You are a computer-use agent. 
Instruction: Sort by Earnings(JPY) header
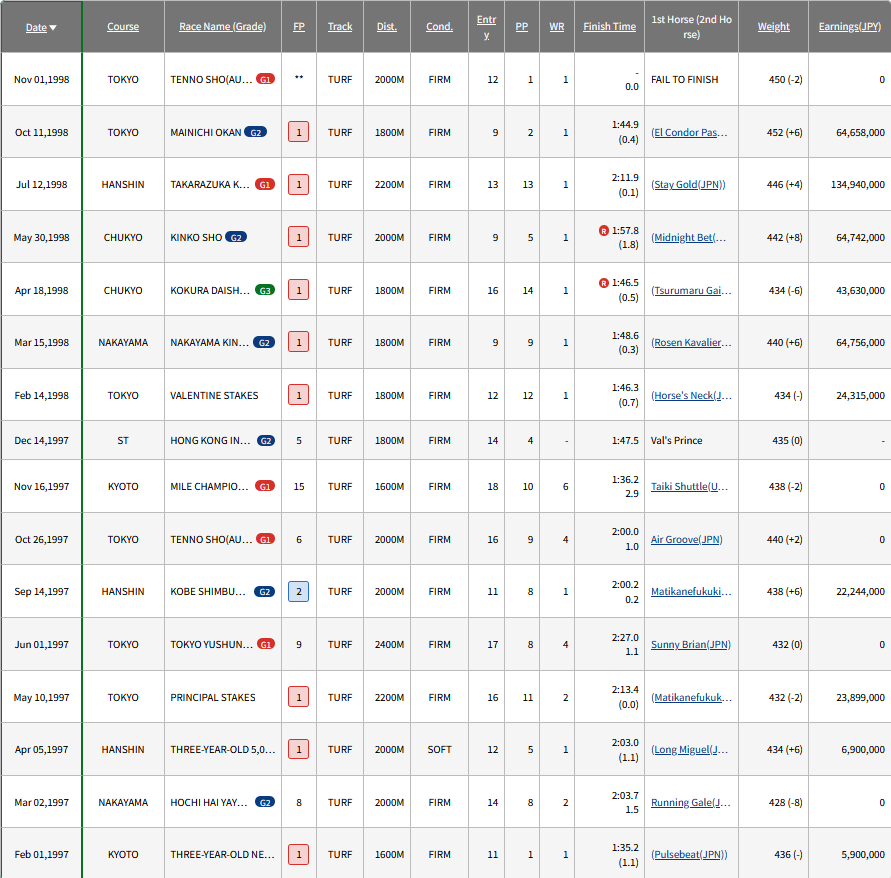tap(850, 27)
